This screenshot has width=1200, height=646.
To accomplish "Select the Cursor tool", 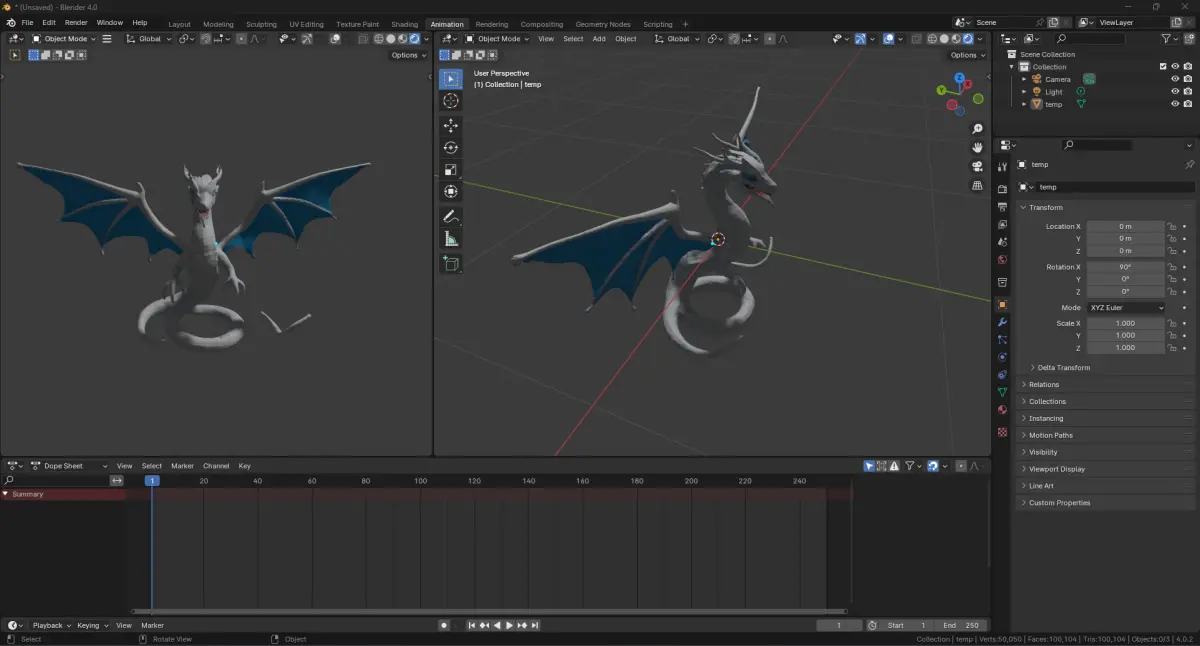I will [x=451, y=101].
